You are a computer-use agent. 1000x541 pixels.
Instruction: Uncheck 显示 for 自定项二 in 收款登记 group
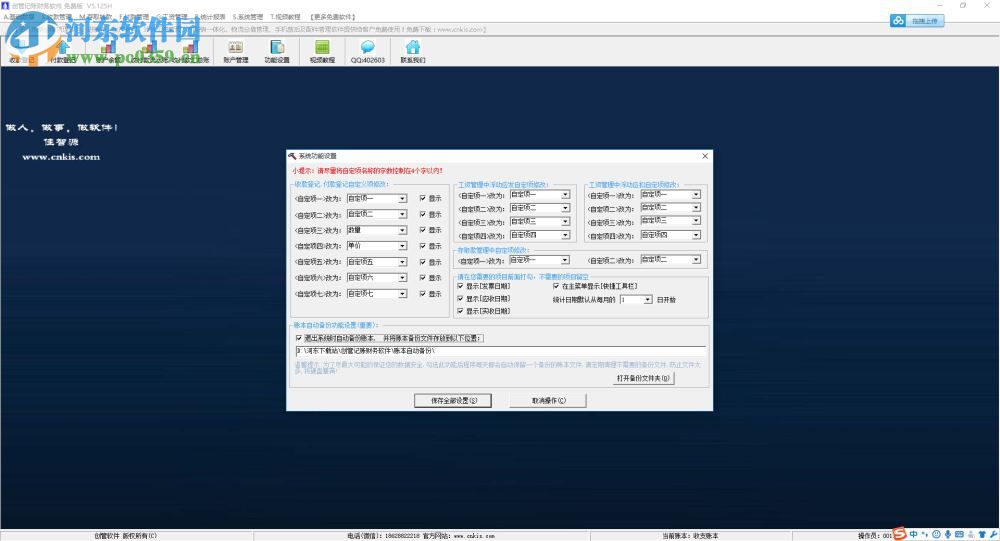point(423,214)
